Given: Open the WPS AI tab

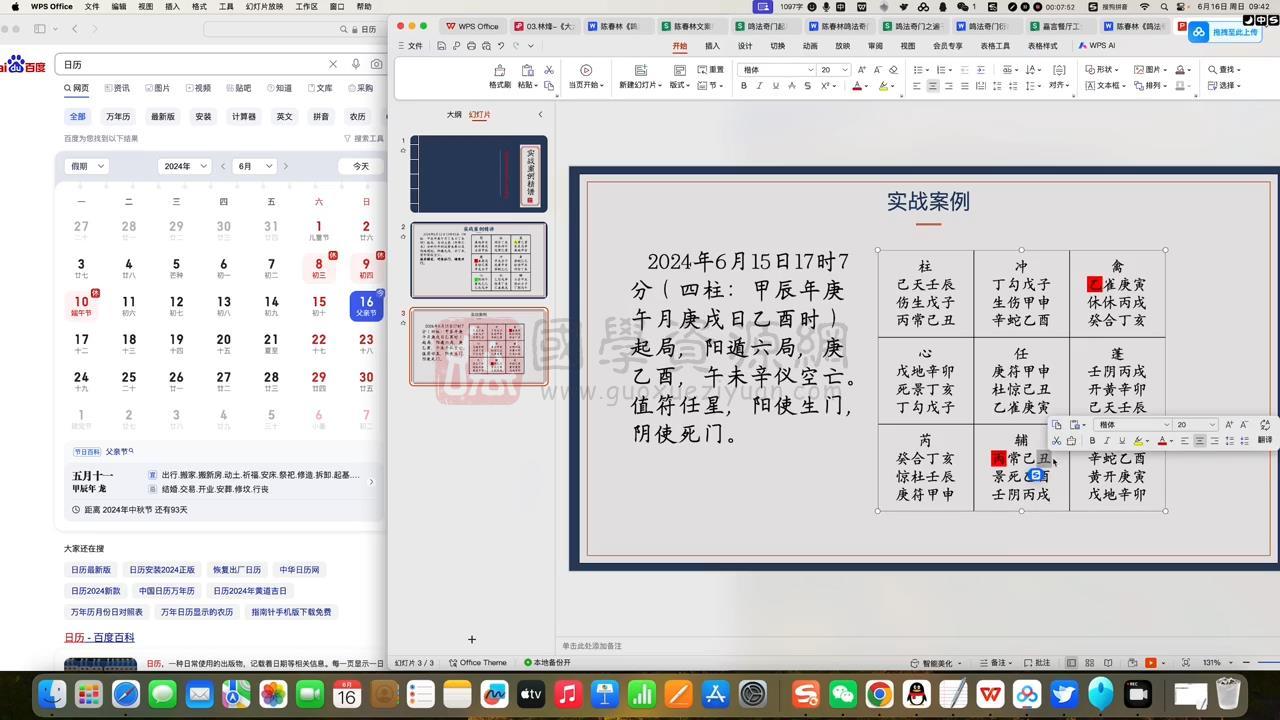Looking at the screenshot, I should coord(1097,46).
